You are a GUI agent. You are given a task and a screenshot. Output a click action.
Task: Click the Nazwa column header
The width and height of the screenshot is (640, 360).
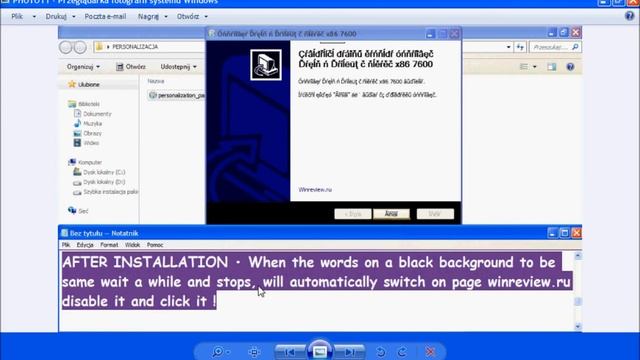[x=156, y=81]
